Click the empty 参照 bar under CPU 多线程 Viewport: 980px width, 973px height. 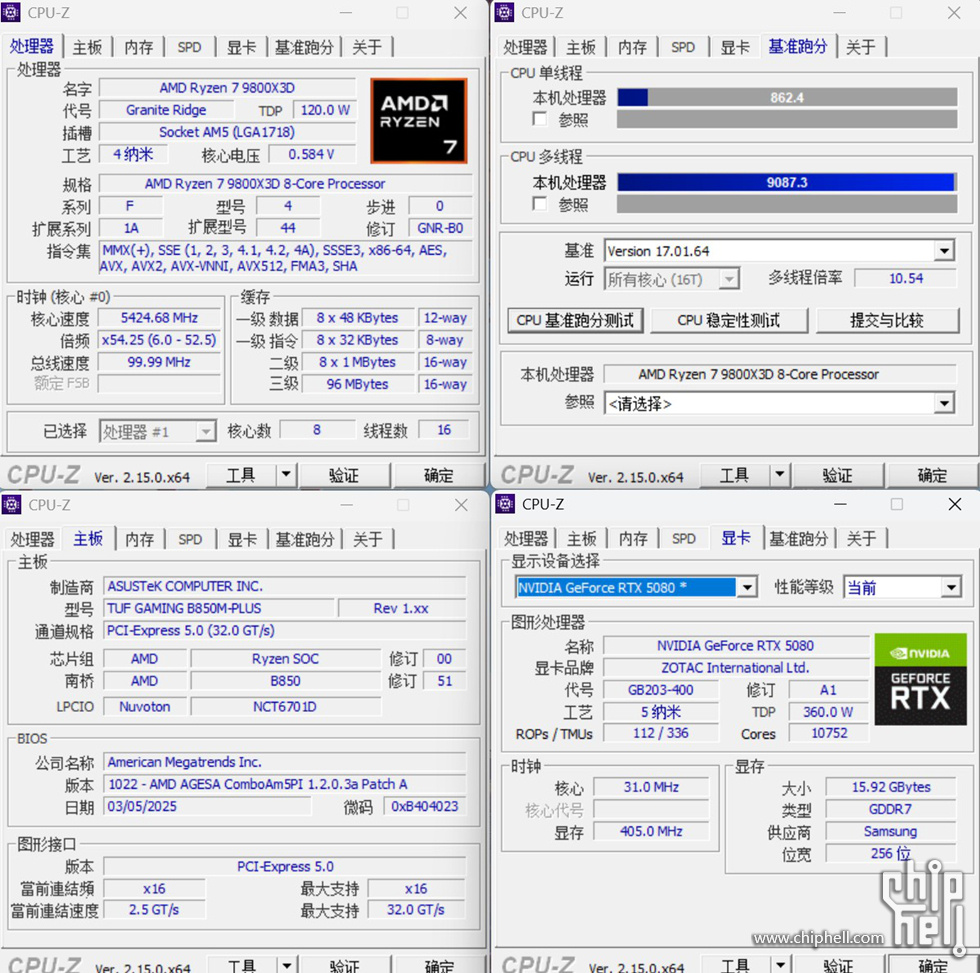787,204
